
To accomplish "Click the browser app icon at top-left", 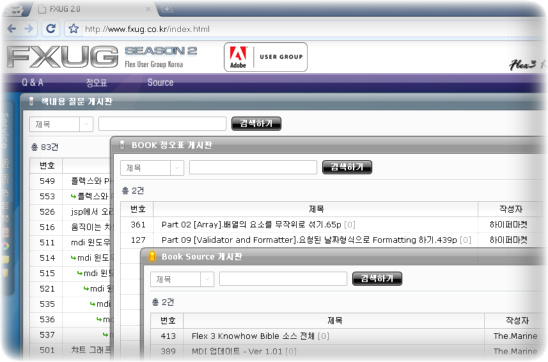I will pyautogui.click(x=15, y=10).
